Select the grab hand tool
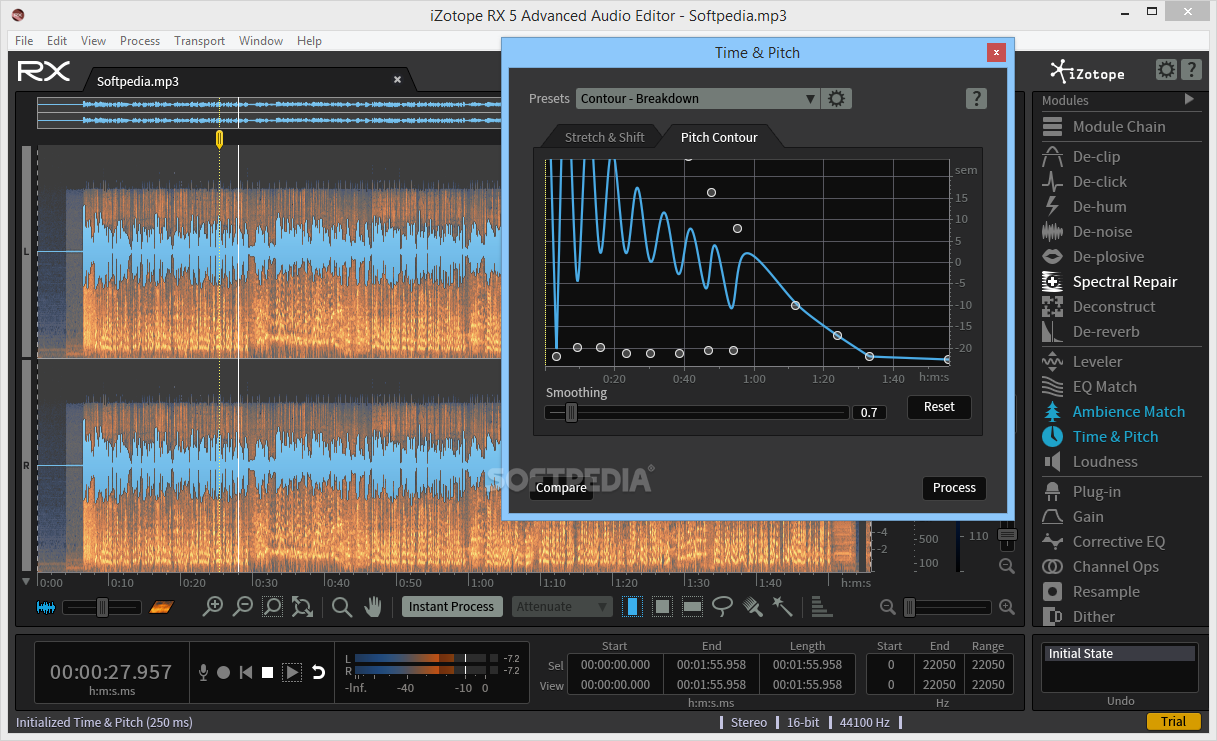1217x741 pixels. [373, 606]
